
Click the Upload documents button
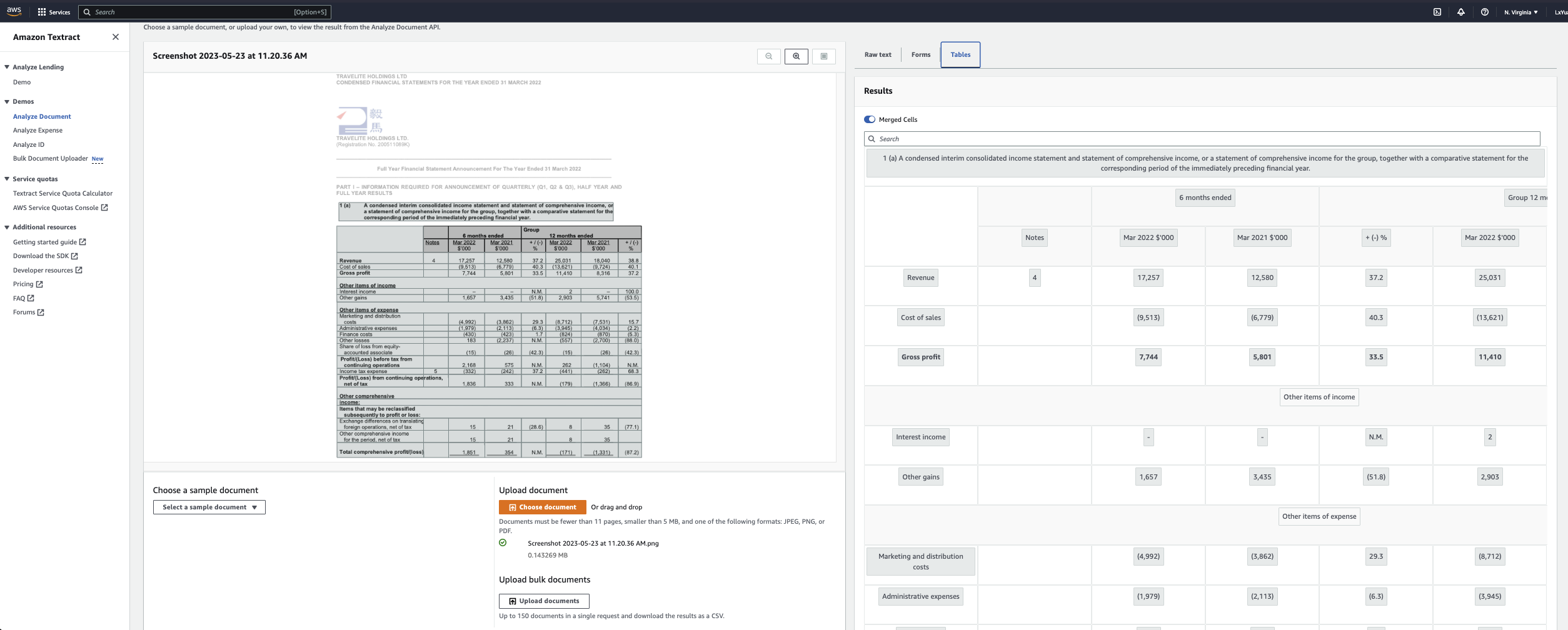(544, 601)
